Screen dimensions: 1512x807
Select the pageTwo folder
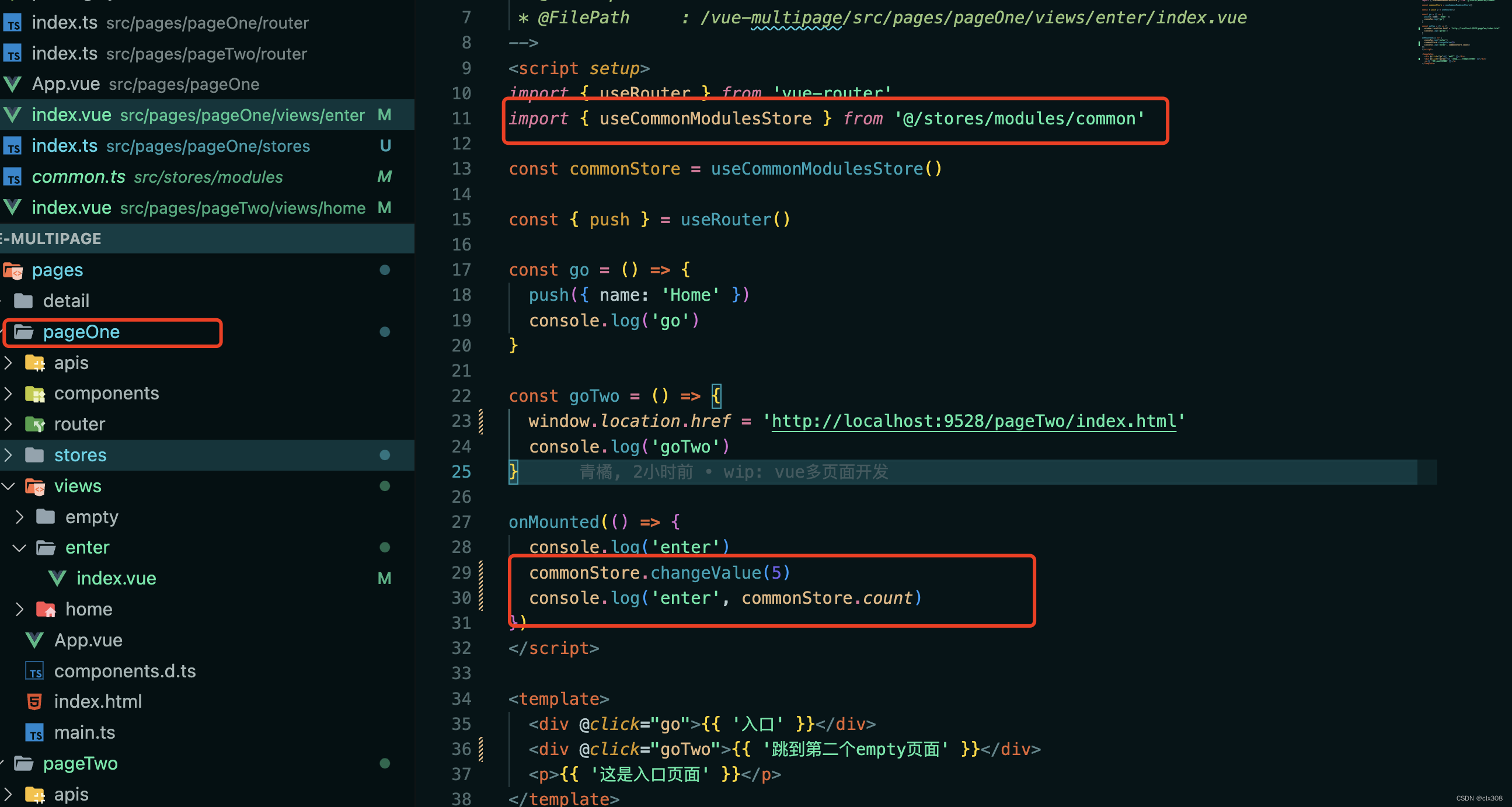(x=207, y=763)
